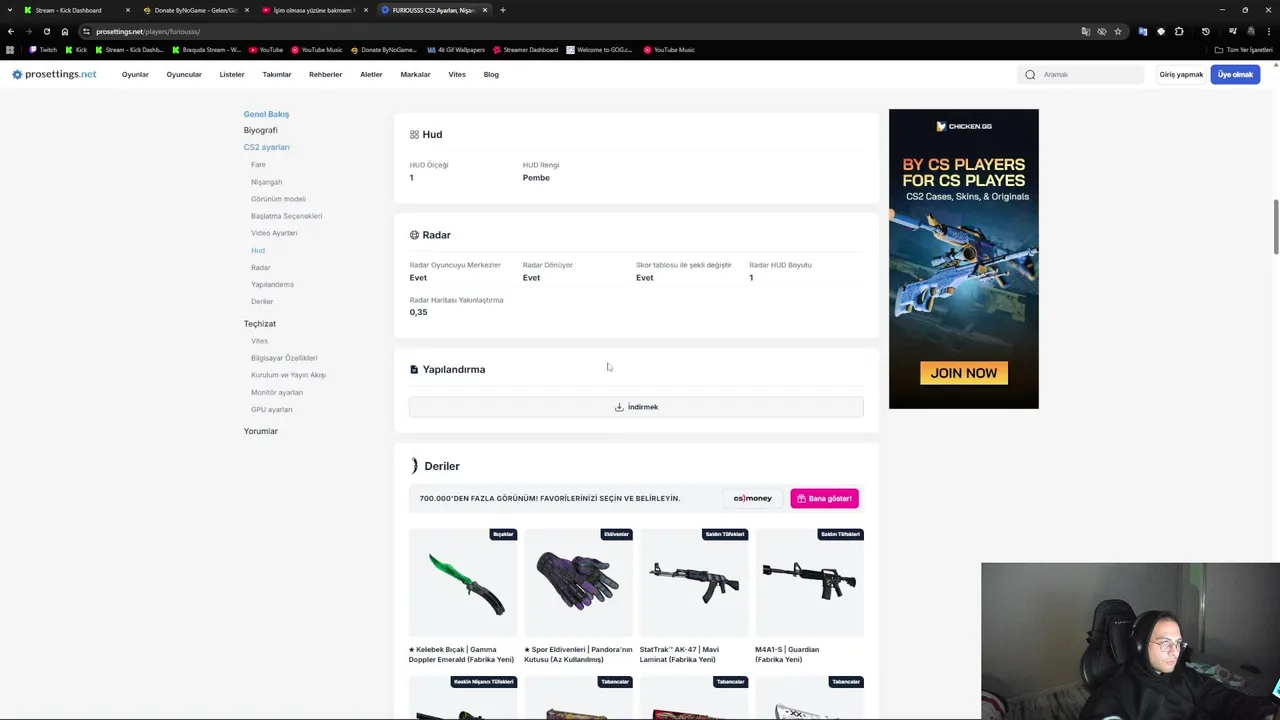Open the Aletler menu

[371, 75]
